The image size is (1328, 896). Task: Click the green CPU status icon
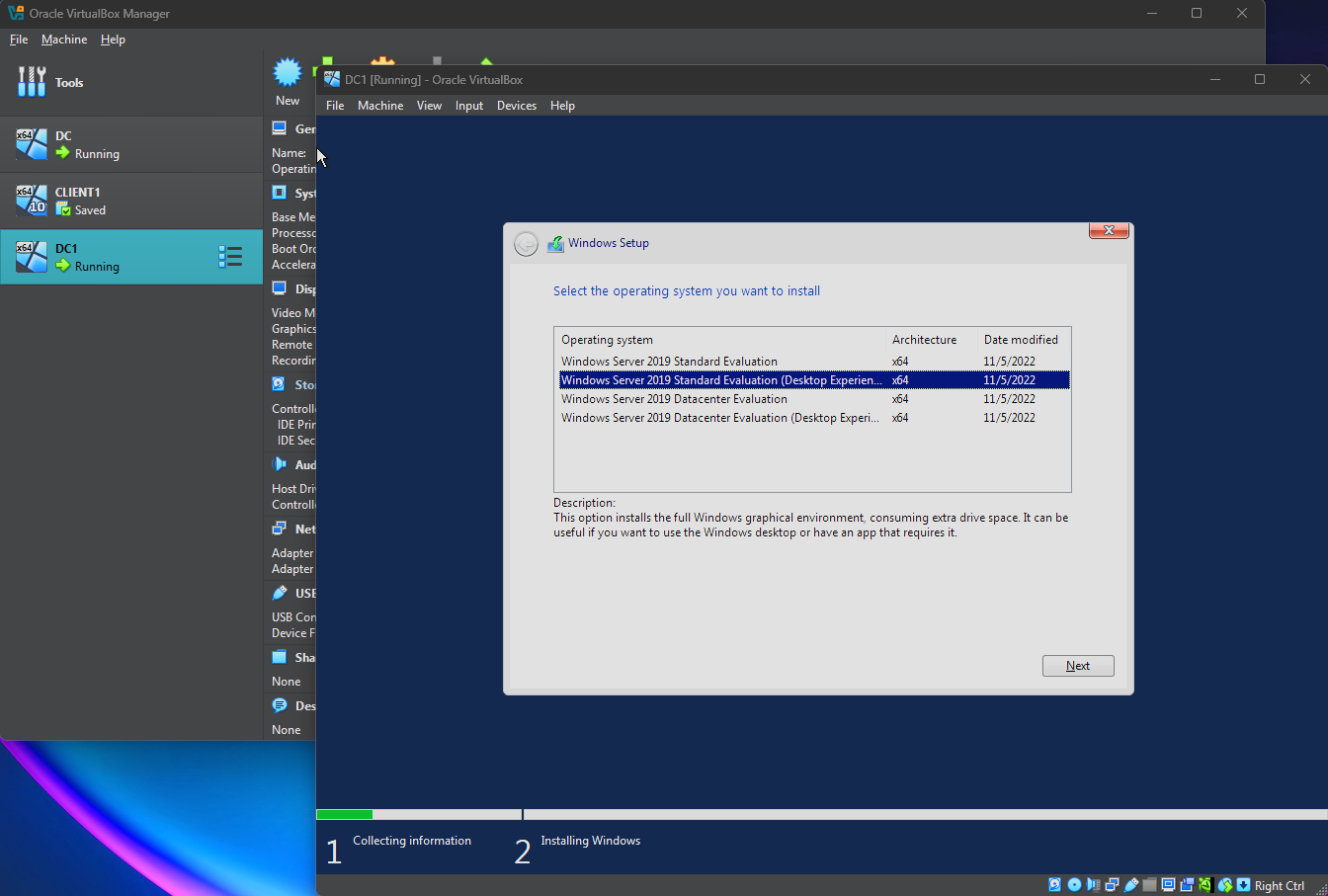[1205, 885]
